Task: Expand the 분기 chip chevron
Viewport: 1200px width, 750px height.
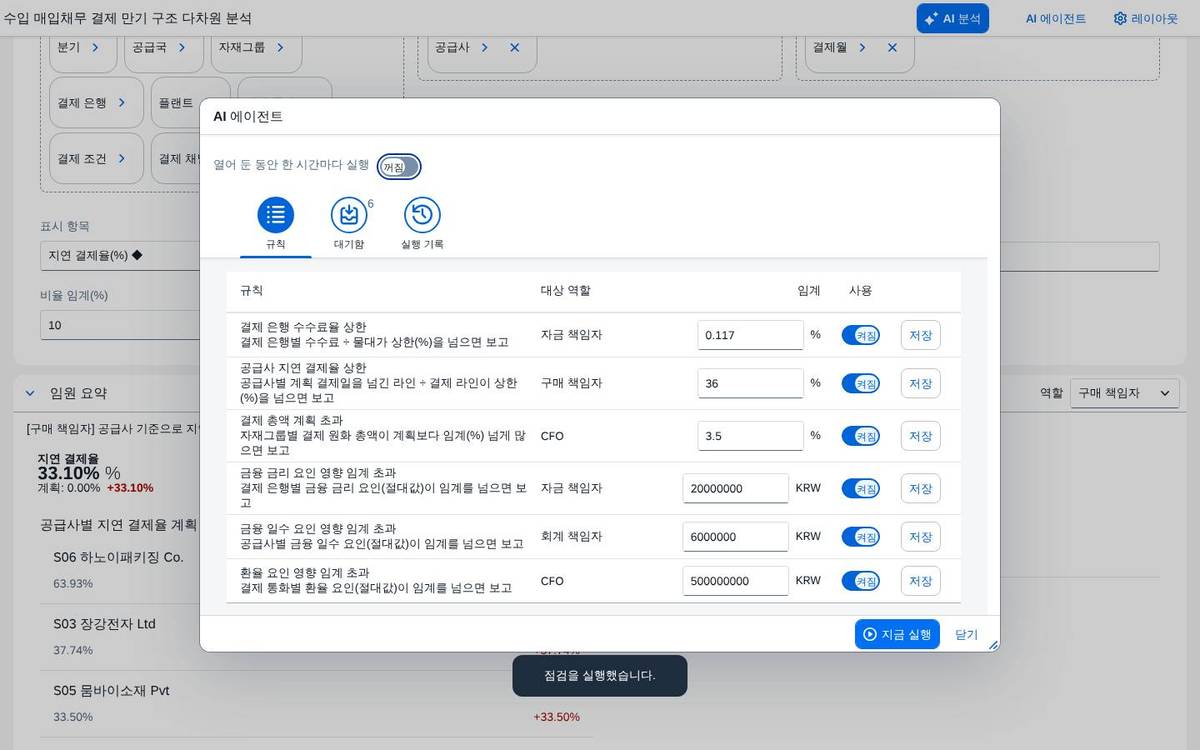Action: click(x=95, y=47)
